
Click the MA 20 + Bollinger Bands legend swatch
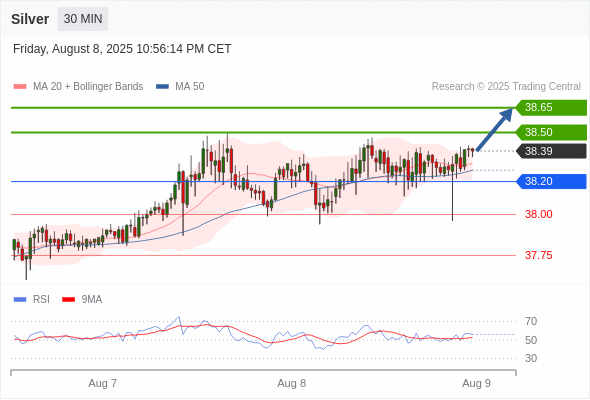pyautogui.click(x=20, y=87)
